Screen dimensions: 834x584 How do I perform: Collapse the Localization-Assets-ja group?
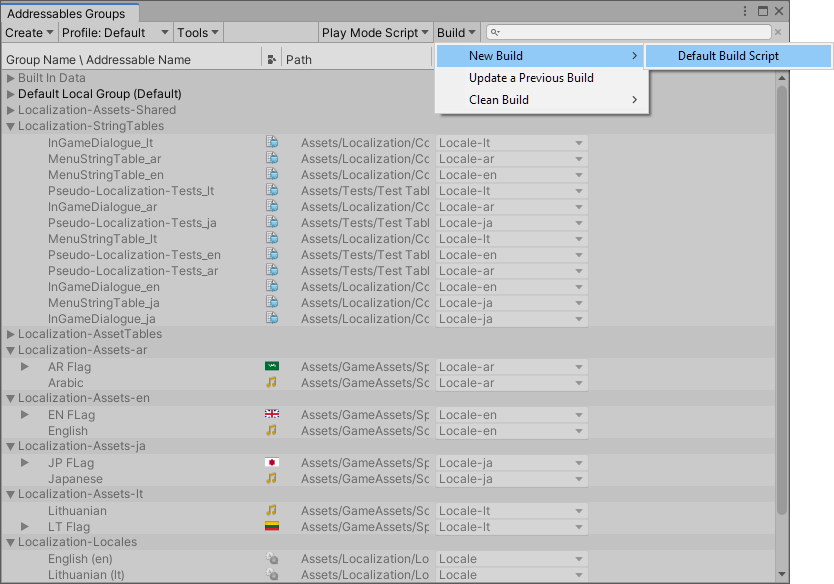(10, 446)
